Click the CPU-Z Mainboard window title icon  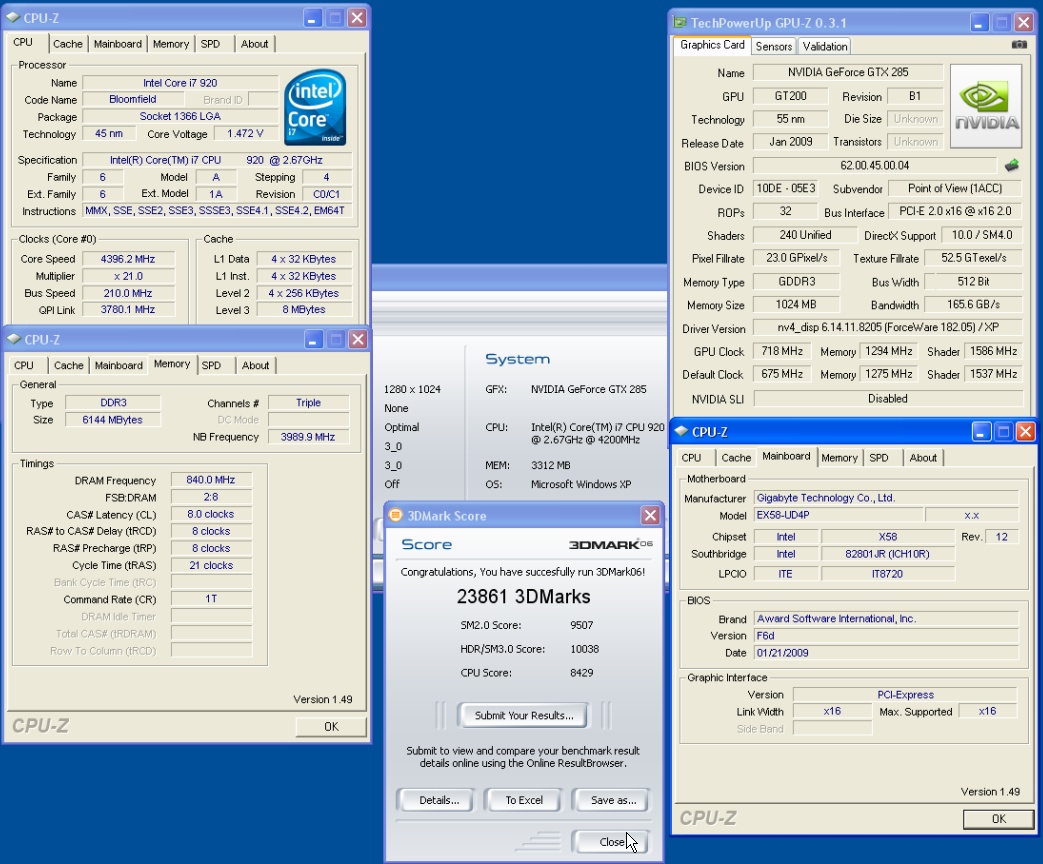pyautogui.click(x=681, y=431)
